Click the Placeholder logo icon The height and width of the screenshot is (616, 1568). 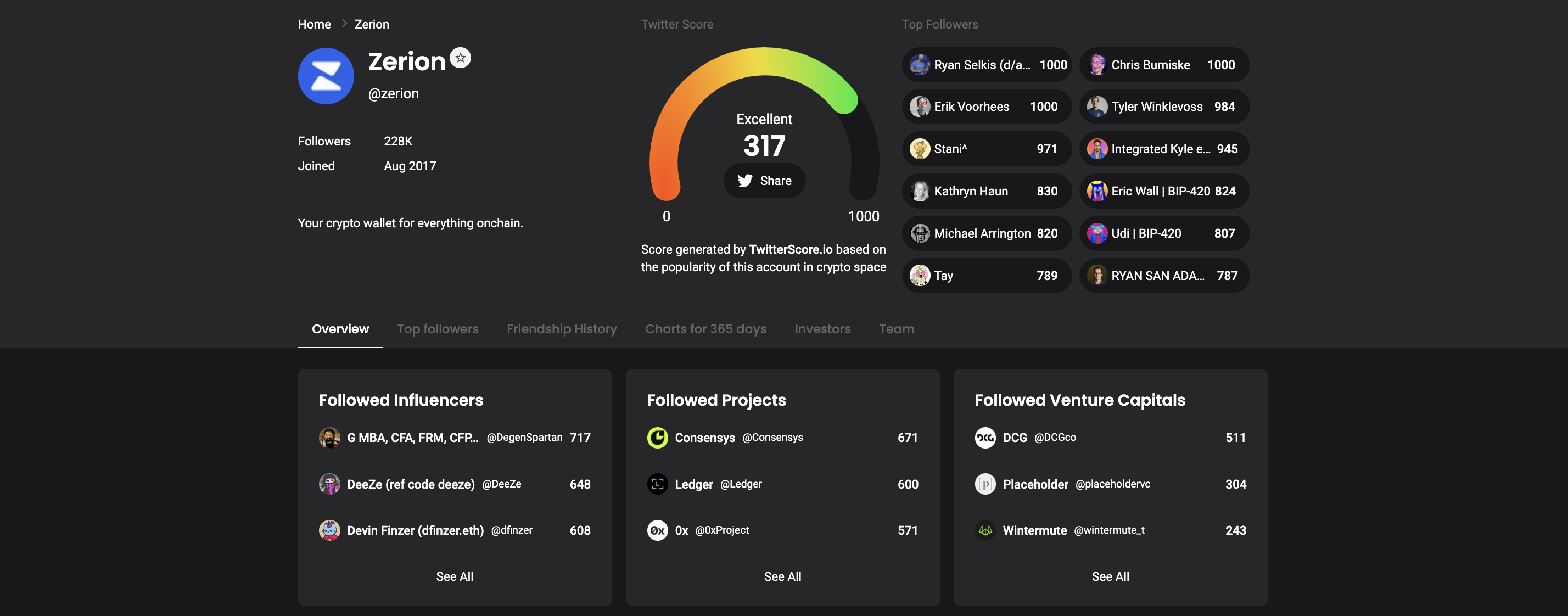click(985, 484)
